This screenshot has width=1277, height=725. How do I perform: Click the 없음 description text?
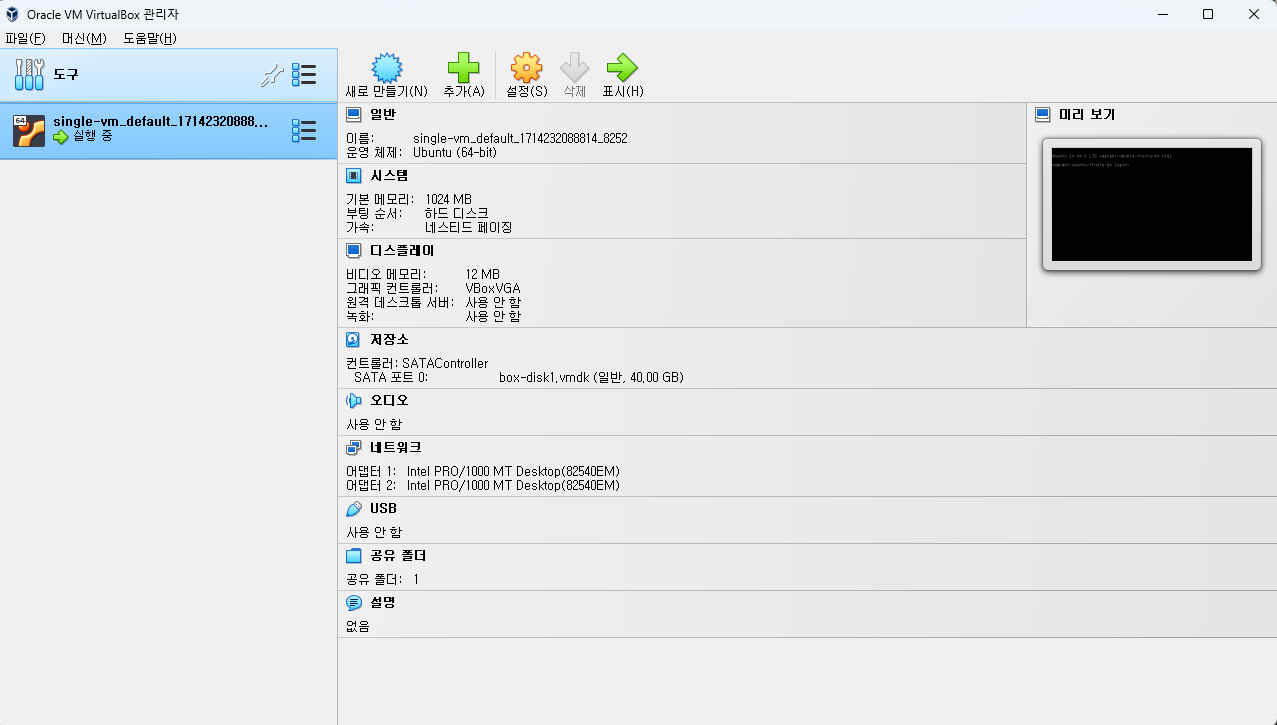[358, 627]
